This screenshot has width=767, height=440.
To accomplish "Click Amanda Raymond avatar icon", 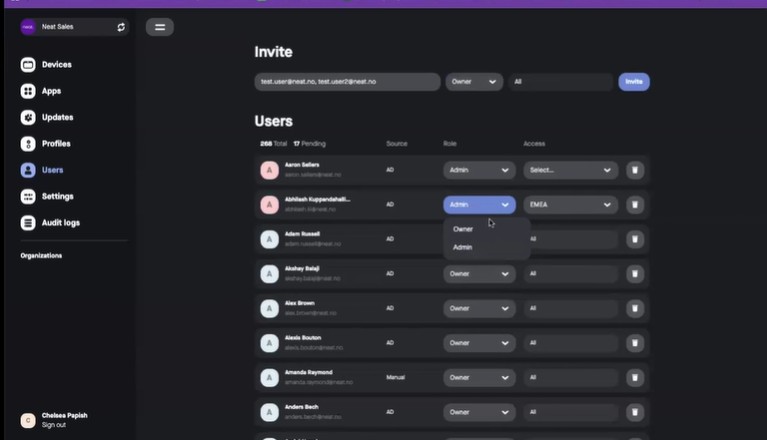I will coord(270,378).
